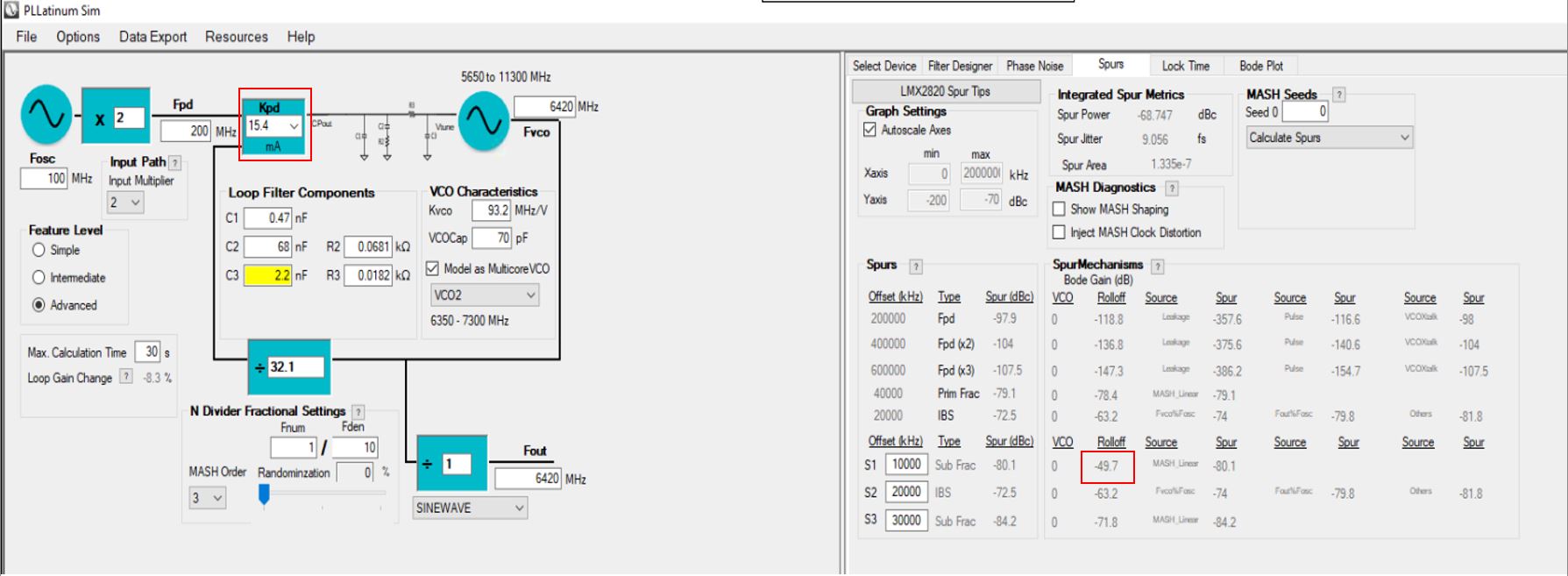Click the VCO sine wave icon

point(483,121)
